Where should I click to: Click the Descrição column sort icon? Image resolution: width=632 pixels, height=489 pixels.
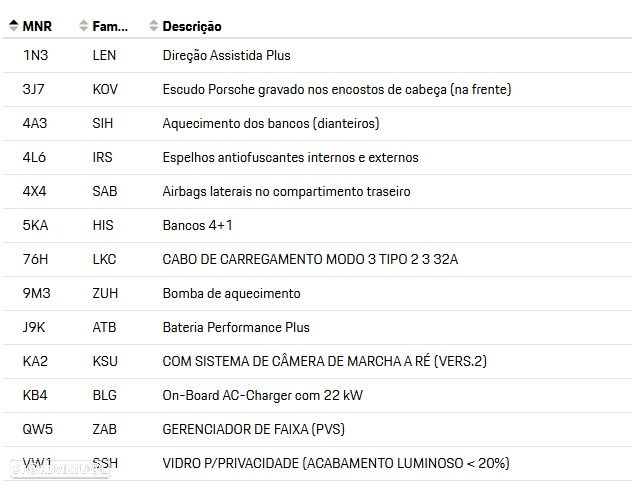click(x=153, y=25)
